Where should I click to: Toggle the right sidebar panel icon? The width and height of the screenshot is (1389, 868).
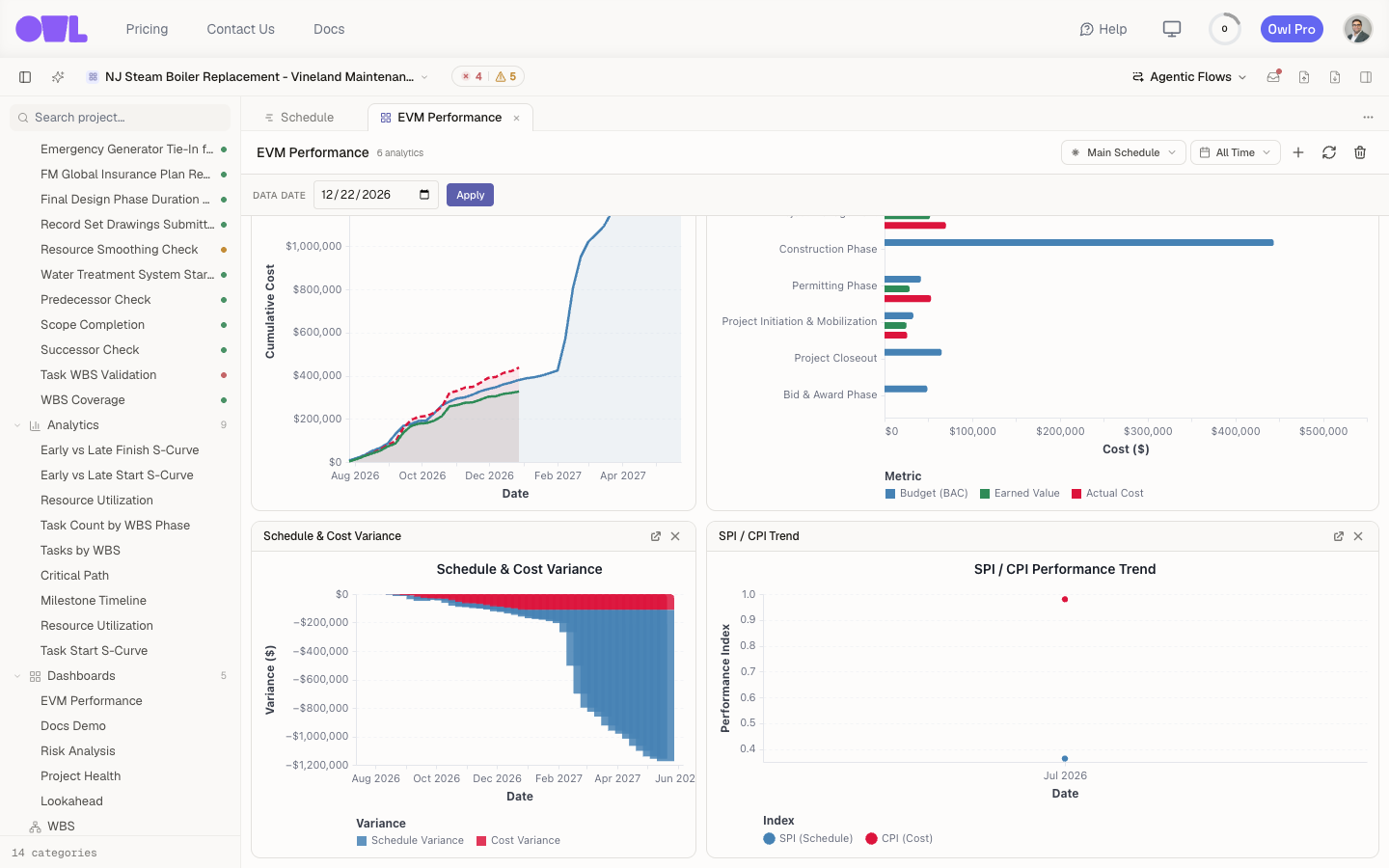[1366, 77]
